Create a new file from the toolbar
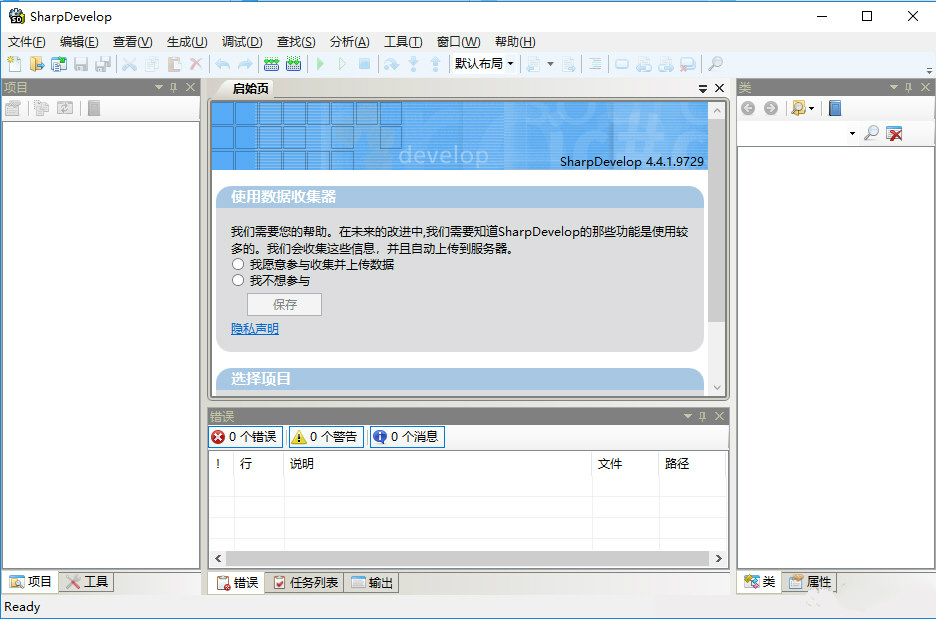Viewport: 936px width, 619px height. point(13,63)
